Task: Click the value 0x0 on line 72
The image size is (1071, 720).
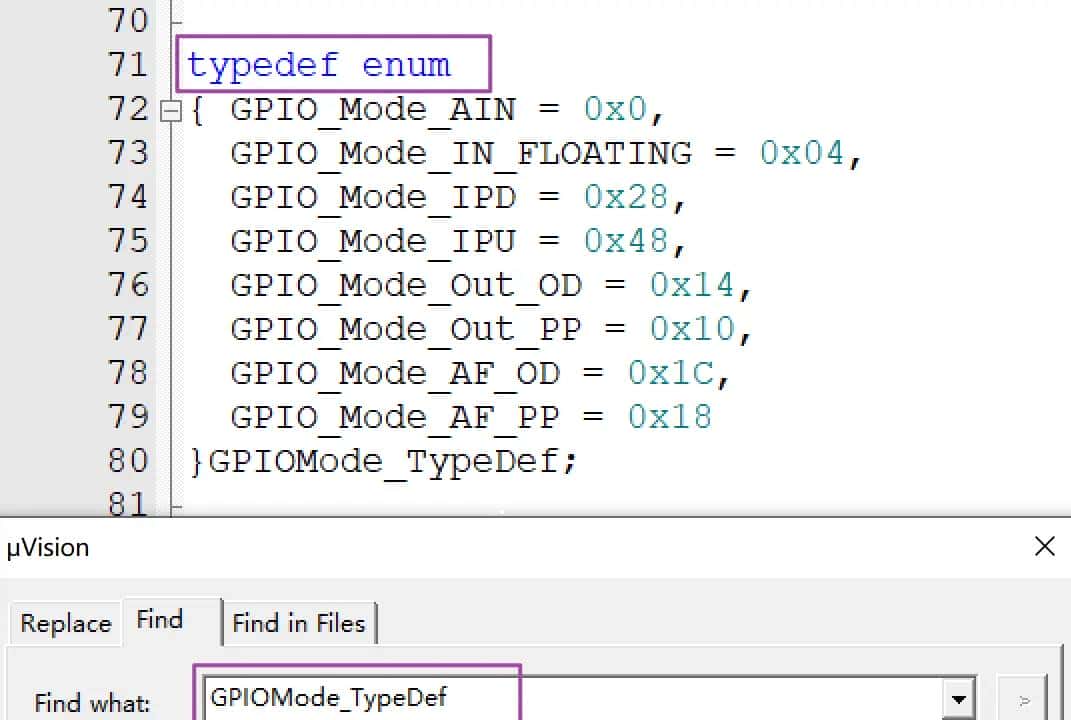Action: coord(615,109)
